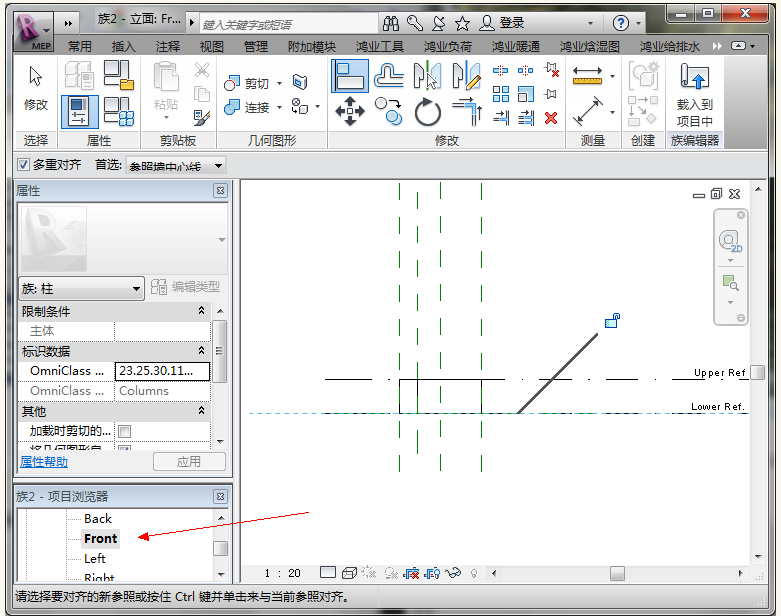This screenshot has height=616, width=781.
Task: Select the Left elevation in project browser
Action: coord(95,558)
